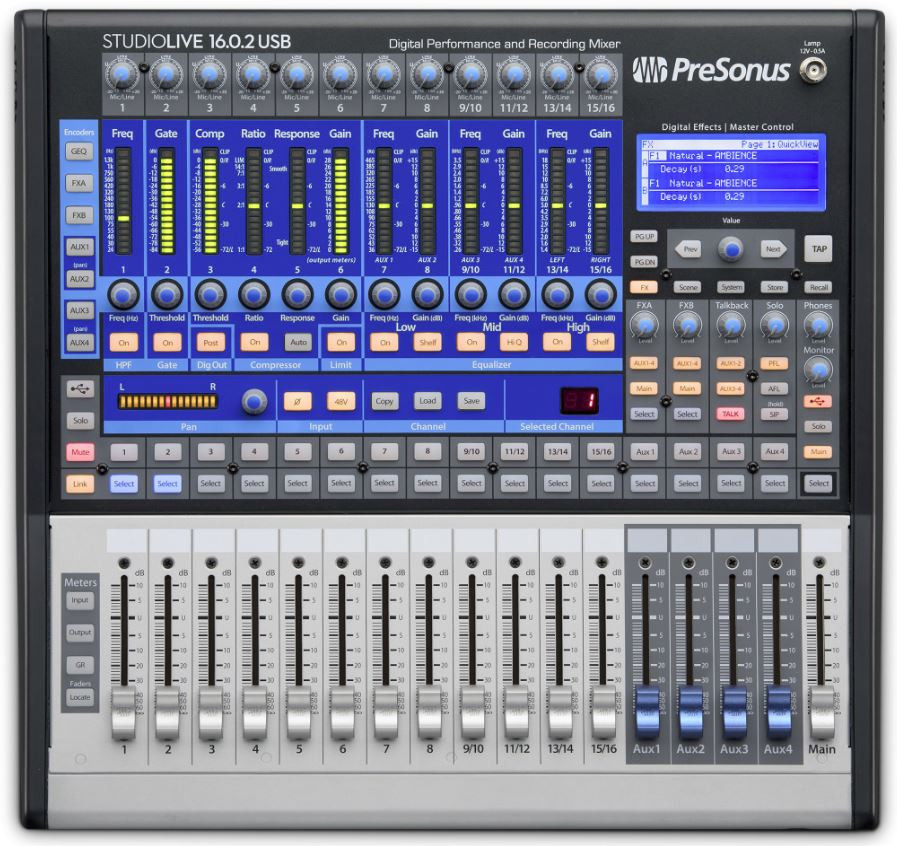
Task: Click the Recall button
Action: (x=819, y=287)
